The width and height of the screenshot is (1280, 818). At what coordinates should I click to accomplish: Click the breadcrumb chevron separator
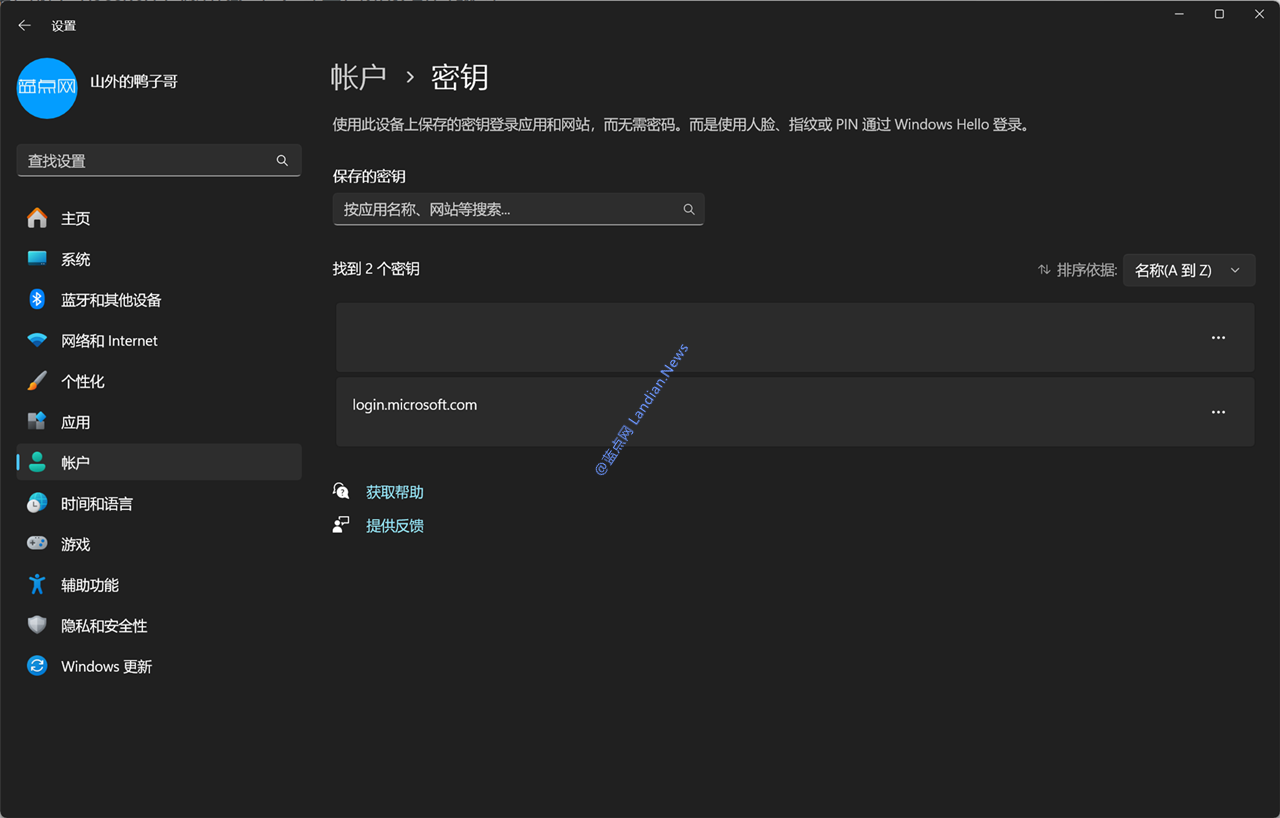coord(410,77)
